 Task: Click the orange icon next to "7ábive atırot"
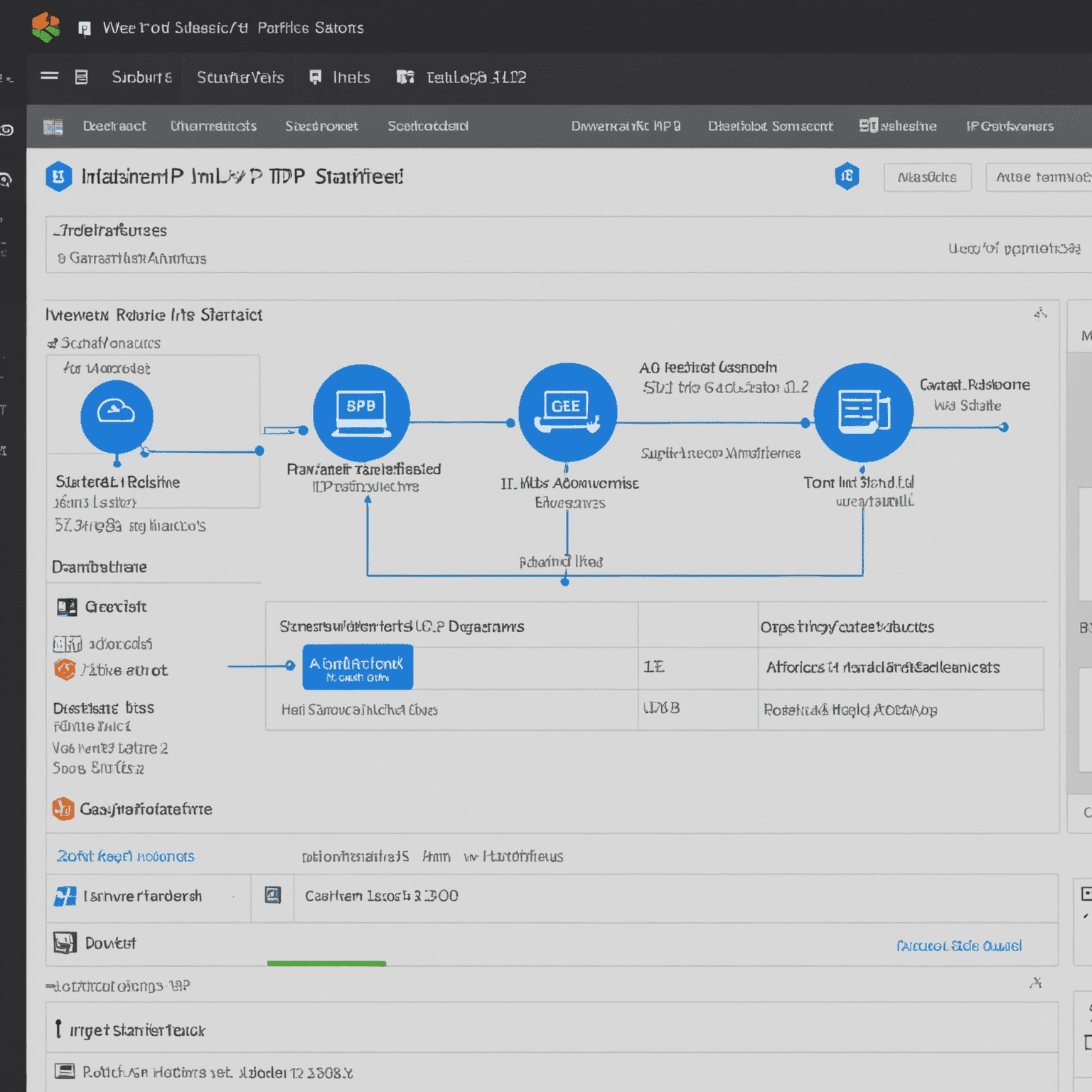click(65, 670)
